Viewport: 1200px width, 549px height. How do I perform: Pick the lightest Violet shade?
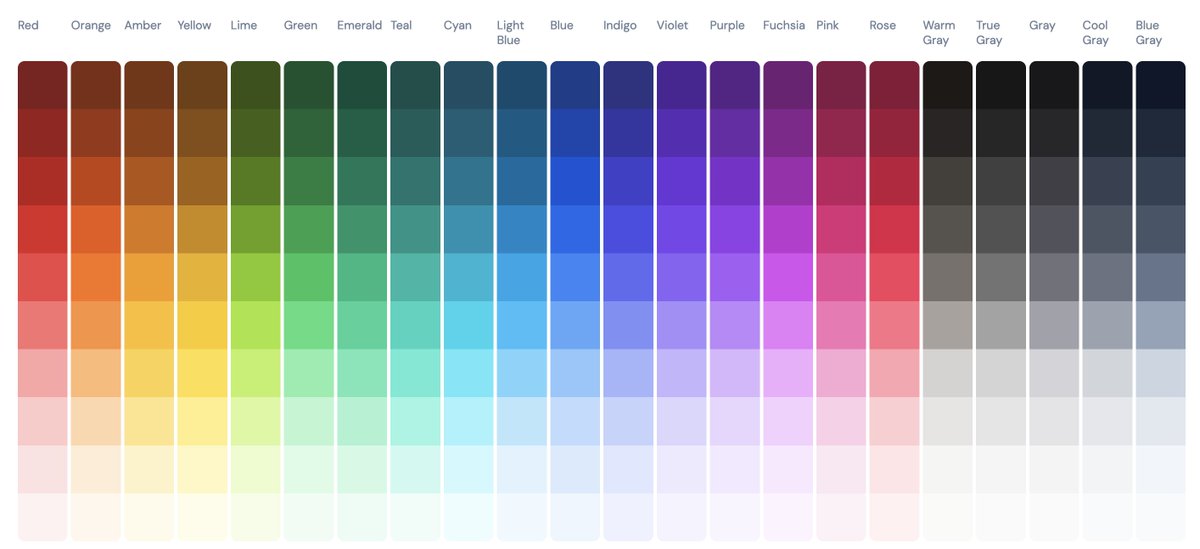[682, 517]
